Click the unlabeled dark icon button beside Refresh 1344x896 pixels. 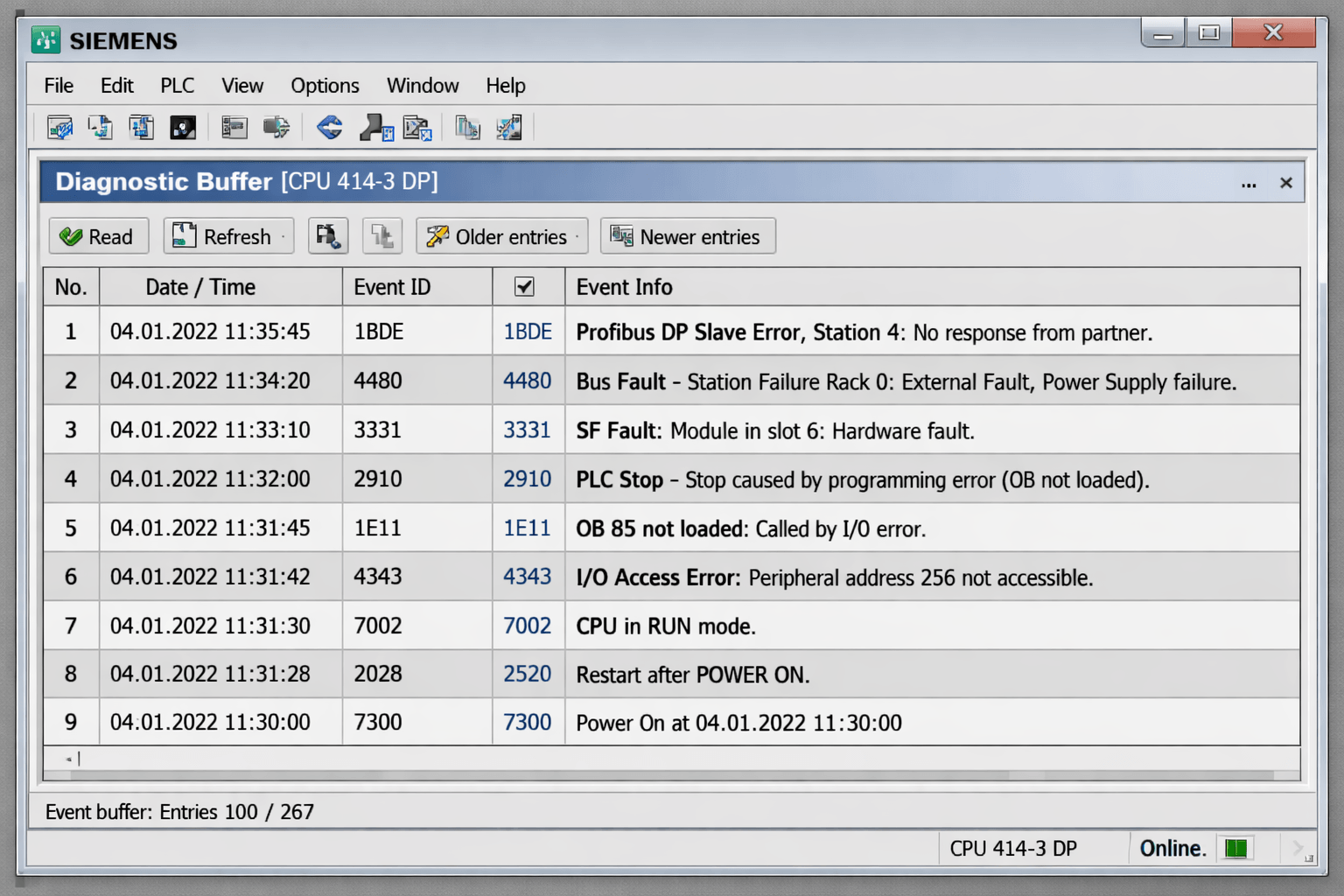[328, 236]
